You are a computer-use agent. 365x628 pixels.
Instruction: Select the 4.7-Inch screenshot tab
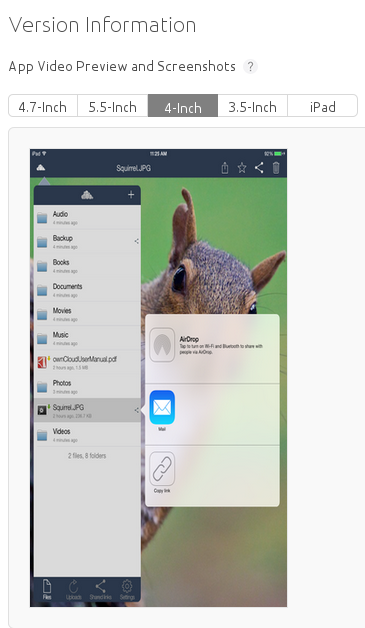click(x=43, y=106)
